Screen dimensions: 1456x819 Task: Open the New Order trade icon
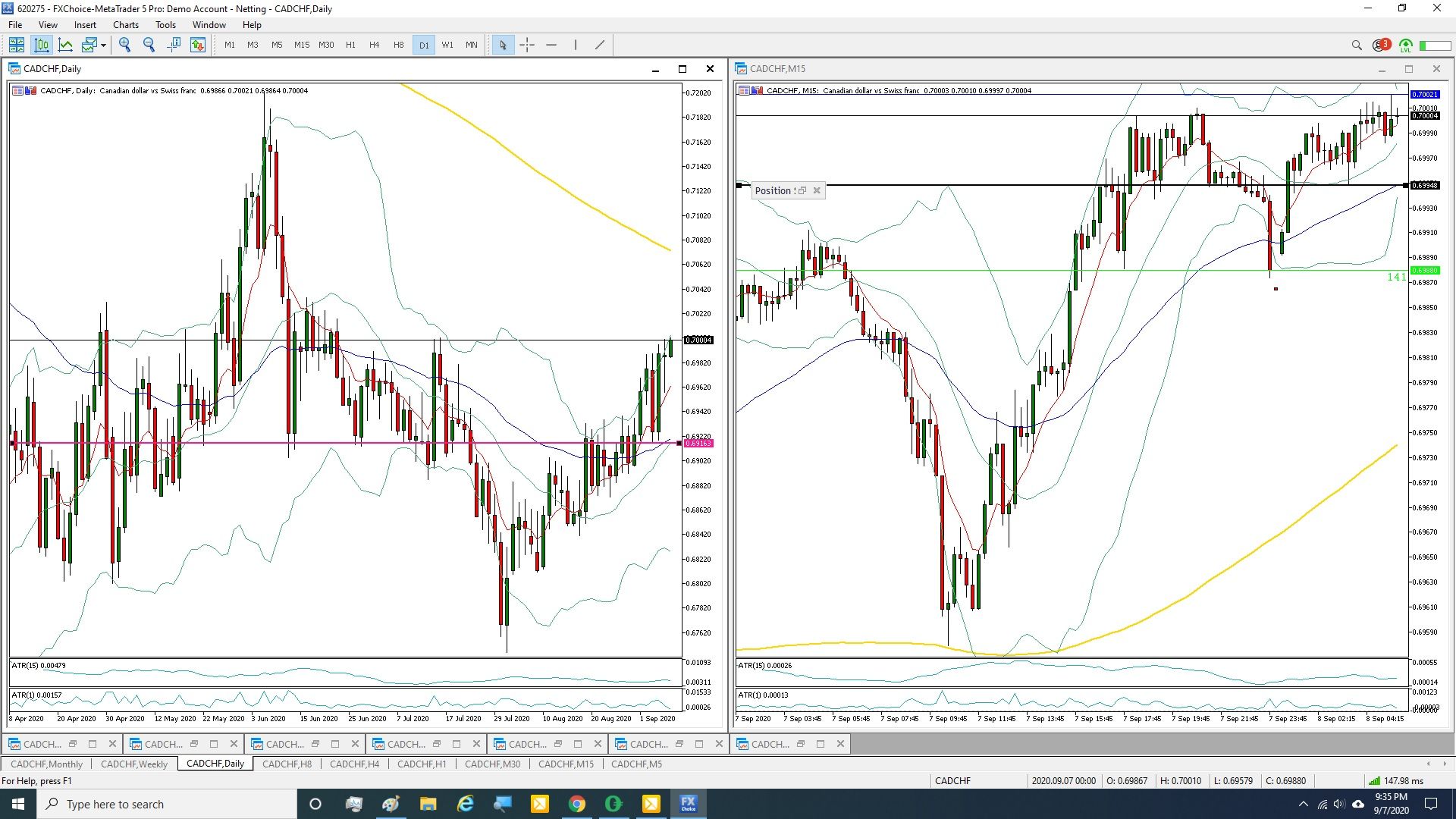[x=198, y=45]
